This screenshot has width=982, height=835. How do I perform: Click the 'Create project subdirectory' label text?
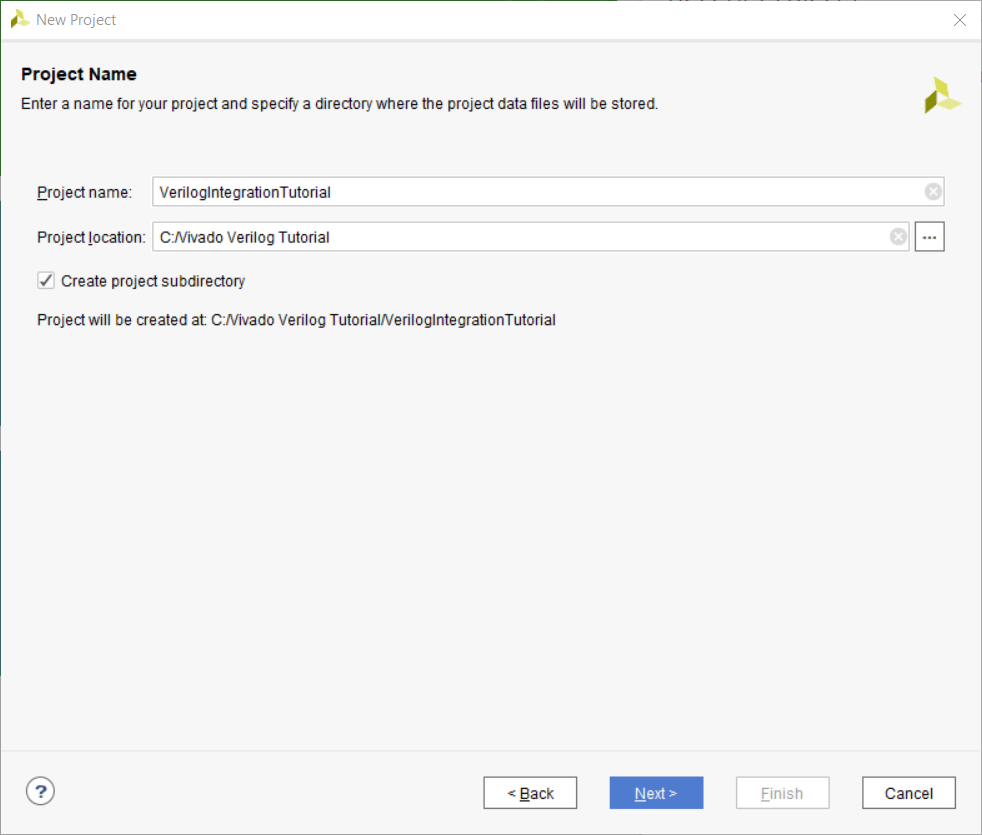point(153,281)
